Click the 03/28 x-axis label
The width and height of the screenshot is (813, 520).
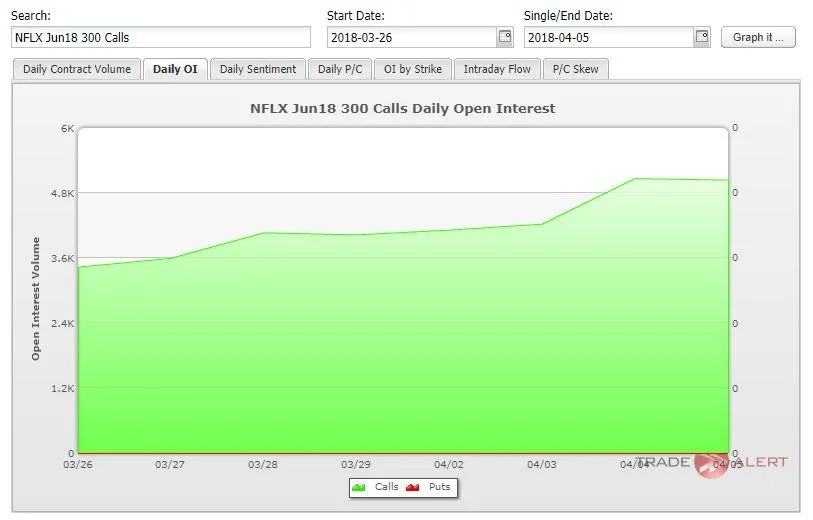pyautogui.click(x=263, y=465)
